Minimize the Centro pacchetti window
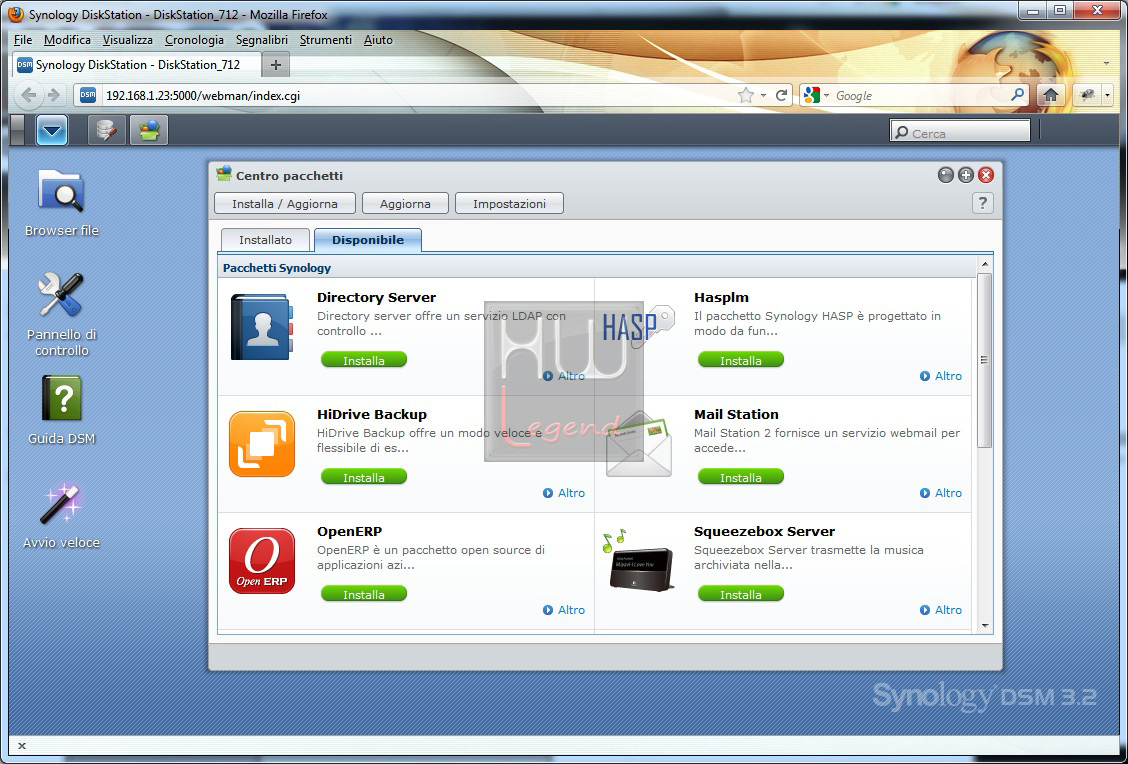The height and width of the screenshot is (764, 1128). (946, 175)
